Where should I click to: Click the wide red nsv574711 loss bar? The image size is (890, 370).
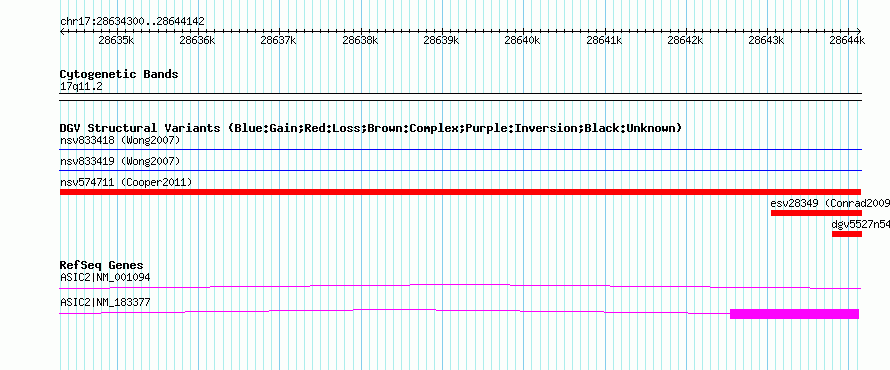(461, 192)
